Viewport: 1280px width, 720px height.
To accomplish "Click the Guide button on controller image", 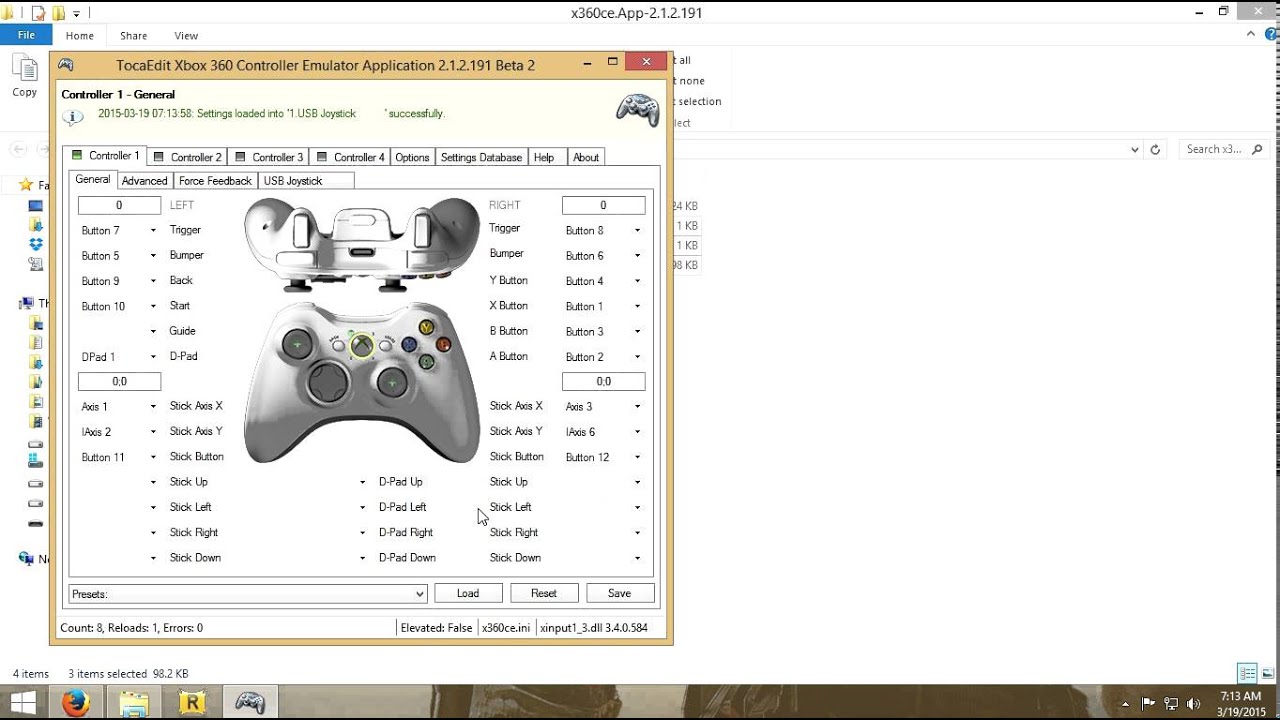I will pos(361,346).
